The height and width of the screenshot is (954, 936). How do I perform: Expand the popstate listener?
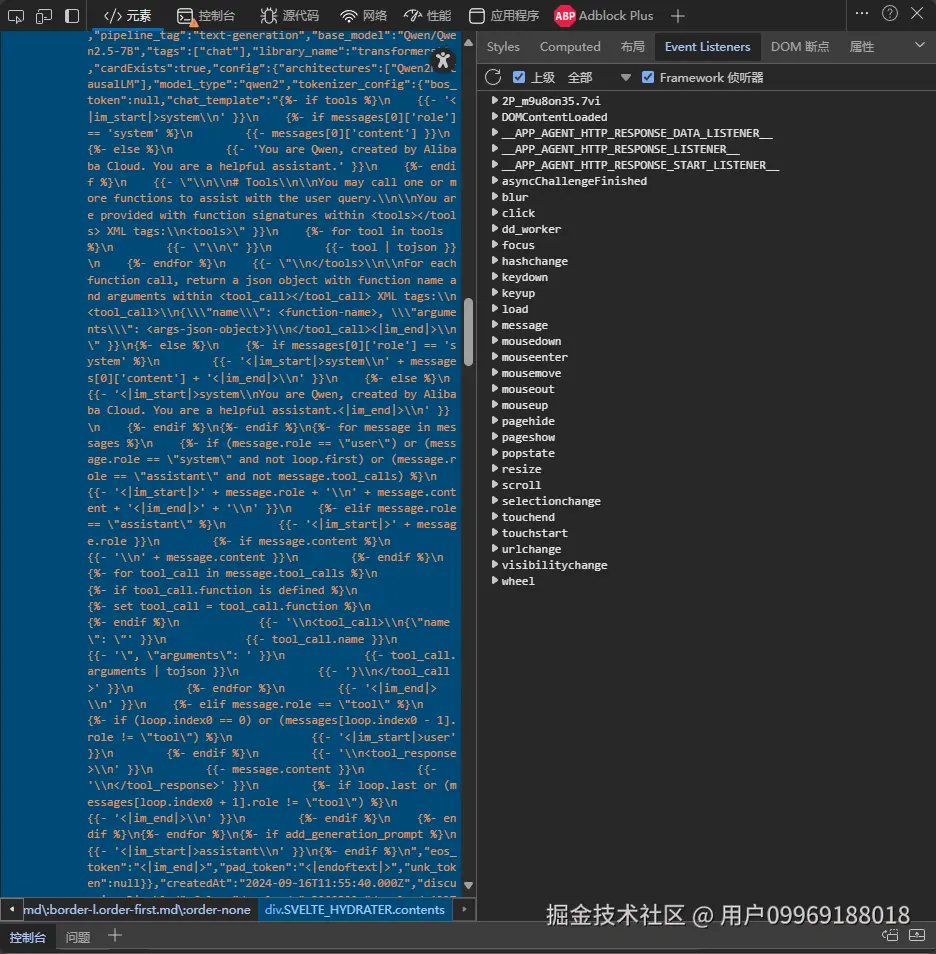click(495, 452)
